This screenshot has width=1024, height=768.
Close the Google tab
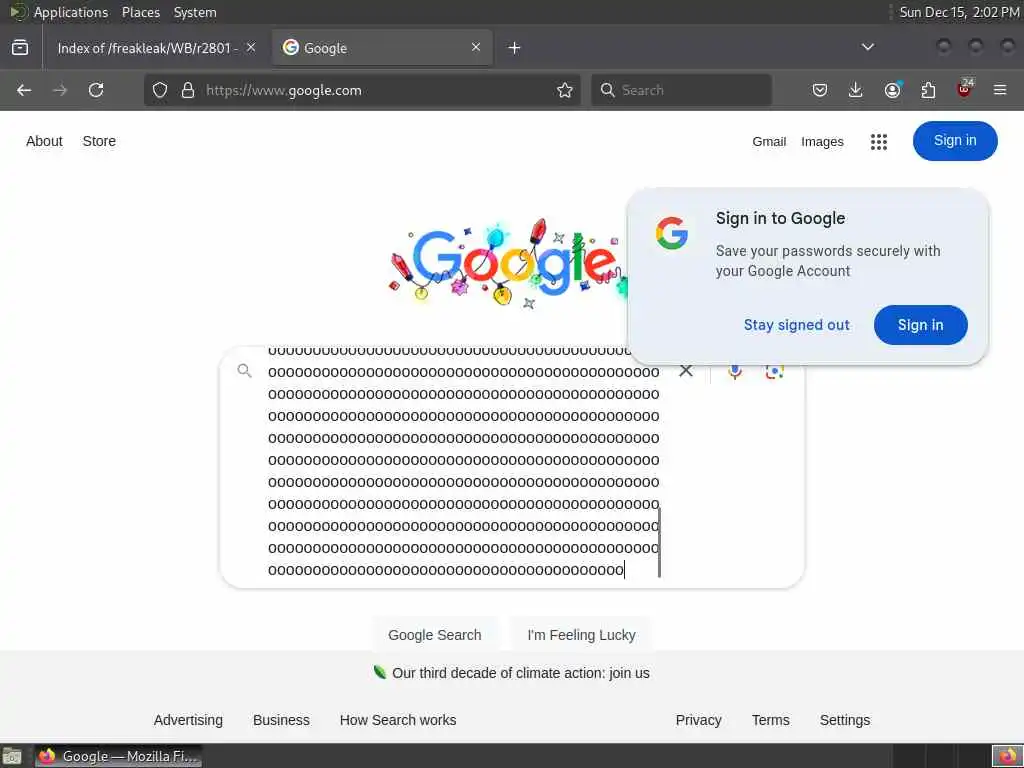[476, 47]
